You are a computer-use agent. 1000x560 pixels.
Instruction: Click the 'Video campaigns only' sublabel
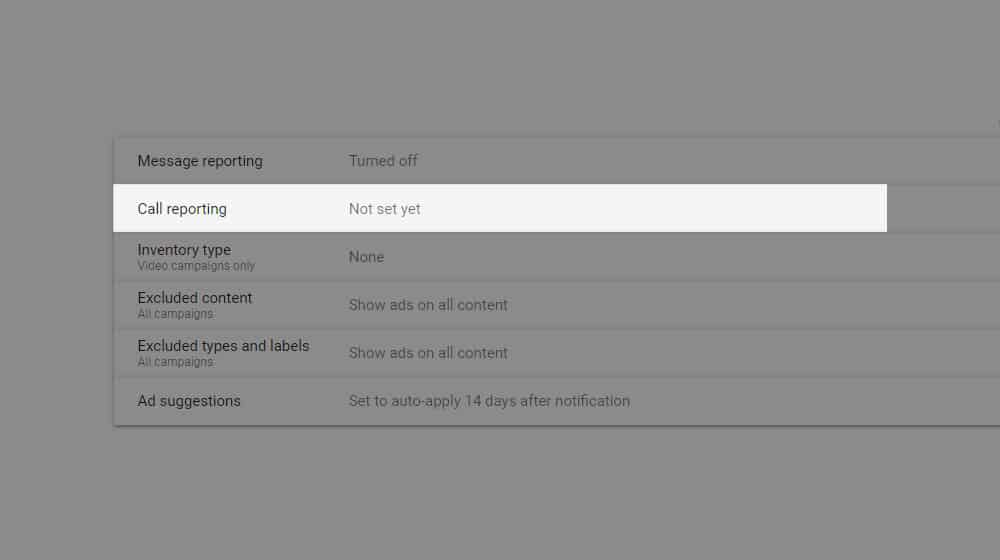coord(196,266)
